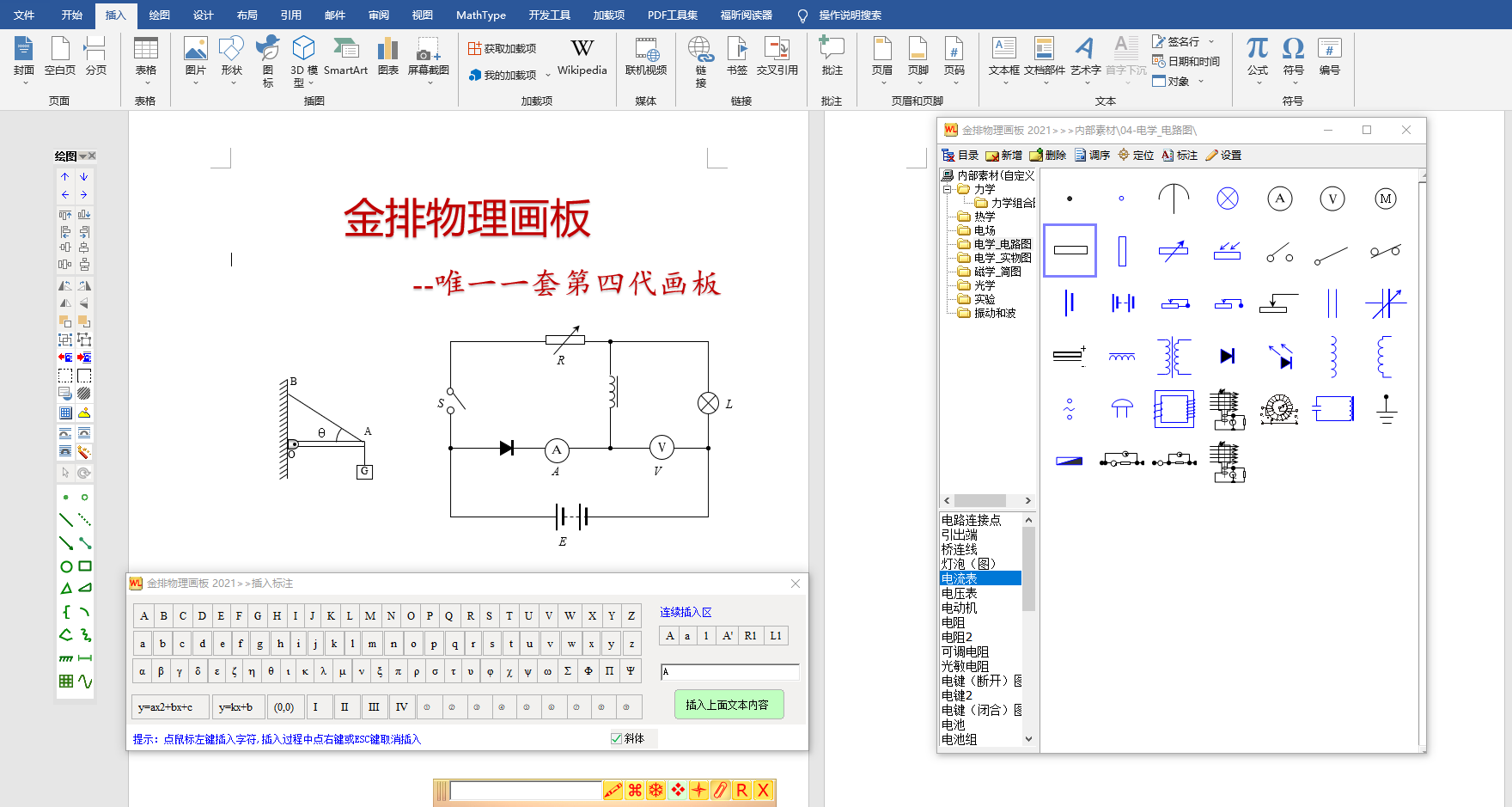
Task: Select 可调电阻 in the component list
Action: [966, 651]
